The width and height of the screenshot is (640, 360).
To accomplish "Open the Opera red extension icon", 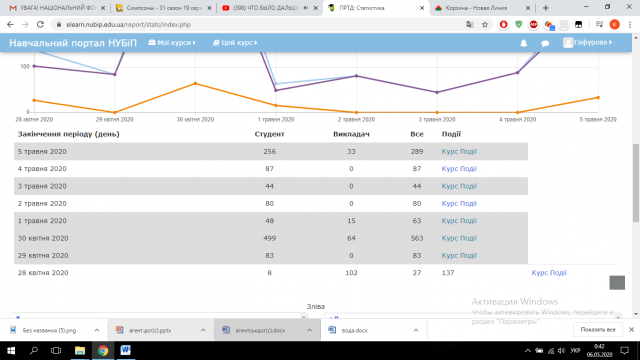I will pos(504,24).
